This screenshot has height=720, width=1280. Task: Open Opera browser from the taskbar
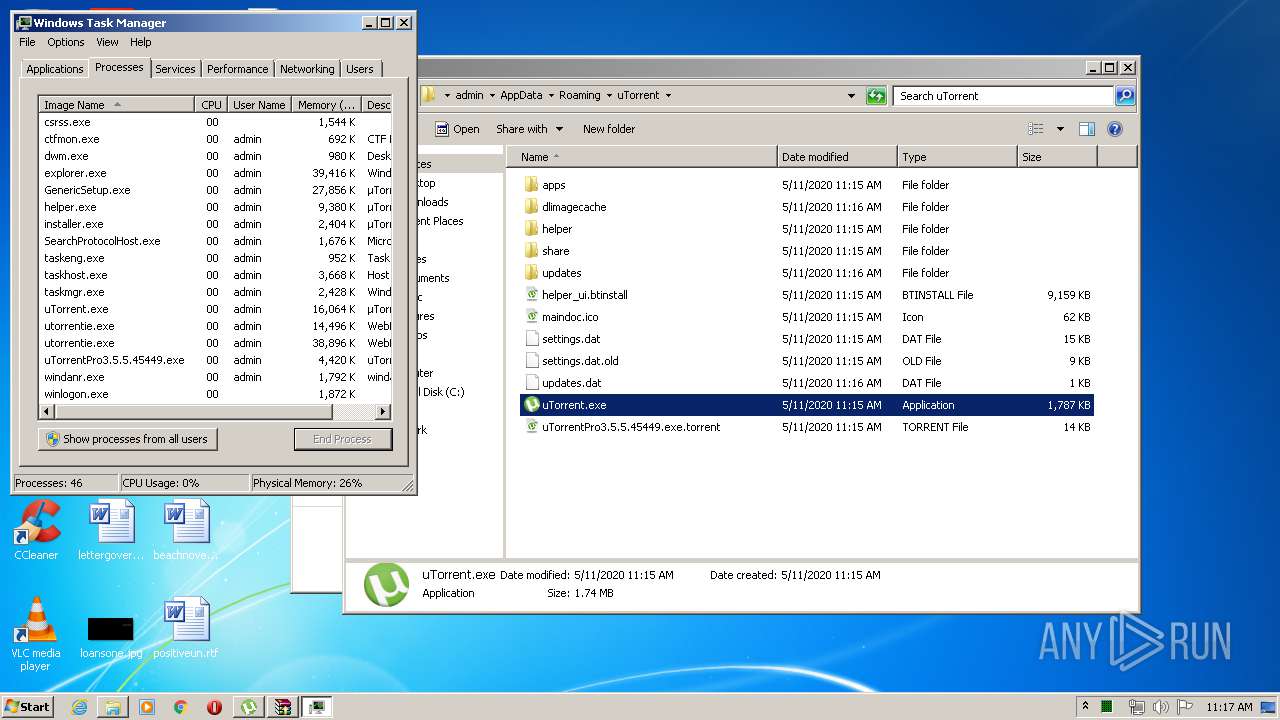[214, 707]
